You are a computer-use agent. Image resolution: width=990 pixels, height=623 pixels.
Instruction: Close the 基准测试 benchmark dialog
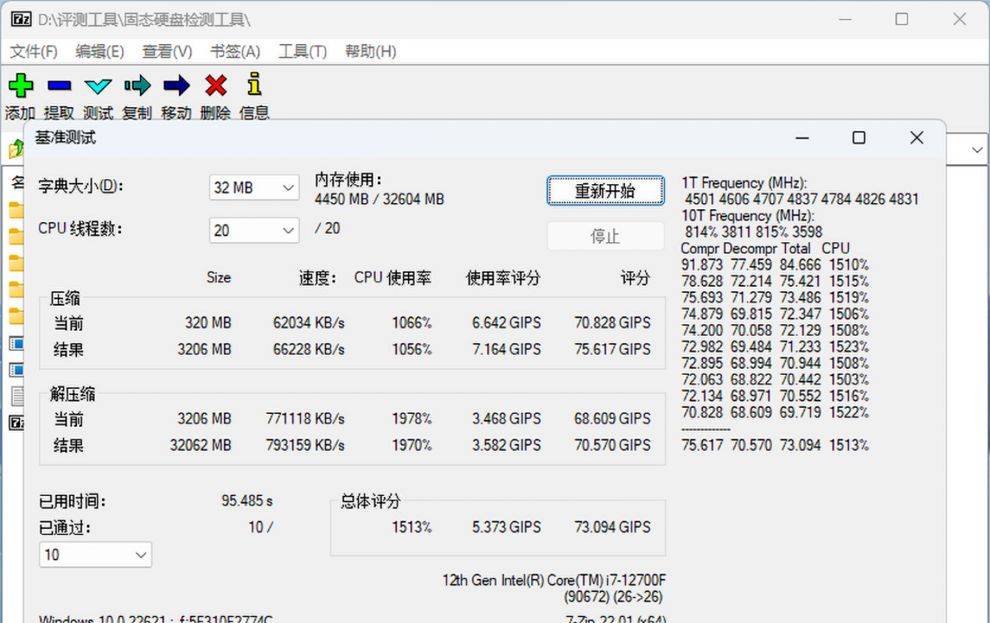click(x=916, y=138)
